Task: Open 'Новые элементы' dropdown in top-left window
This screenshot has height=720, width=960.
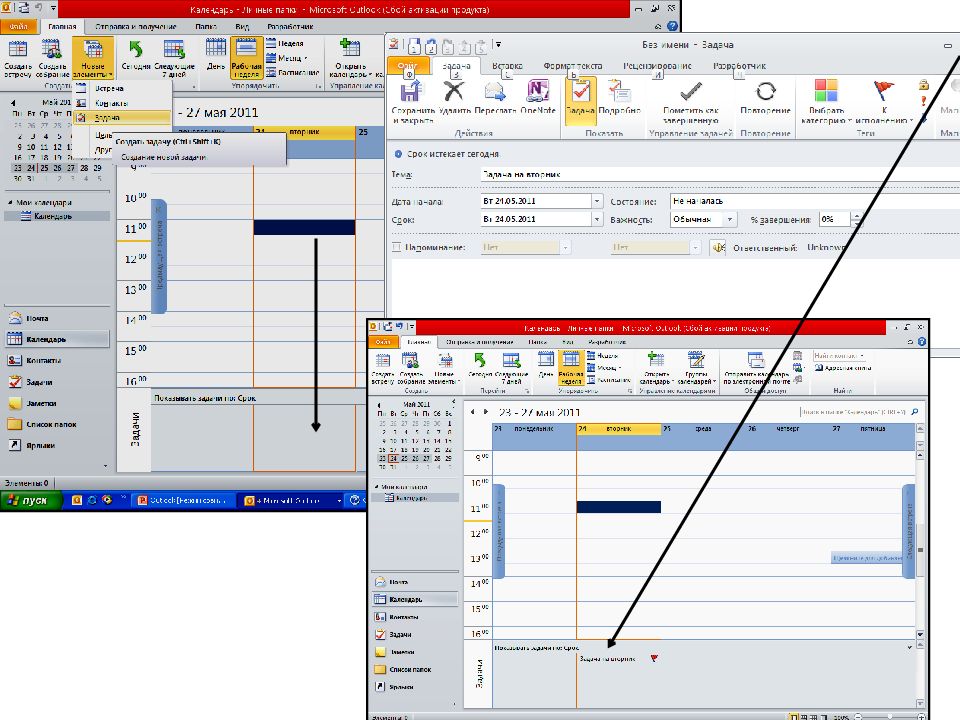Action: [92, 58]
